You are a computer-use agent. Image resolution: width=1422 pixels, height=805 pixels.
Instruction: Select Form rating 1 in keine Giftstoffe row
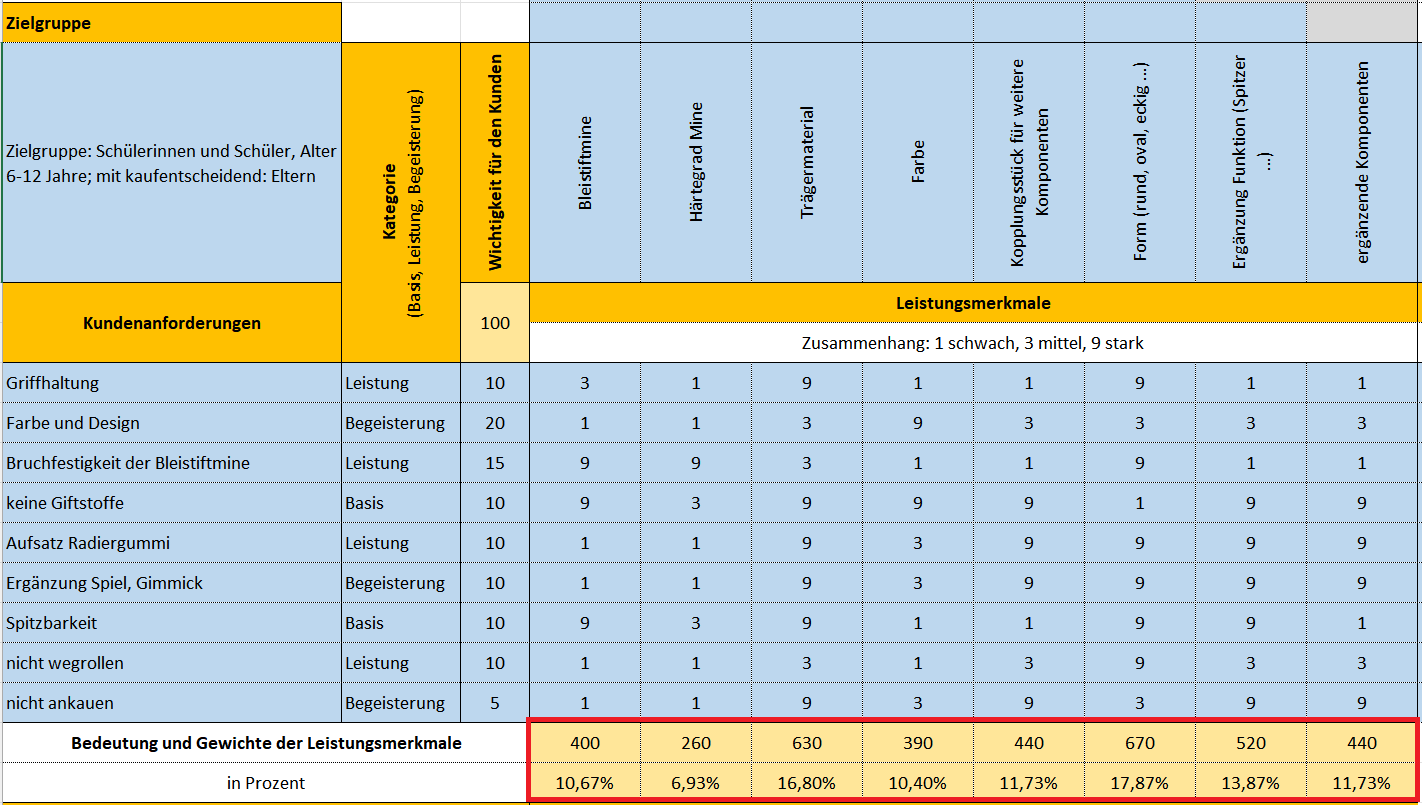(x=1140, y=503)
